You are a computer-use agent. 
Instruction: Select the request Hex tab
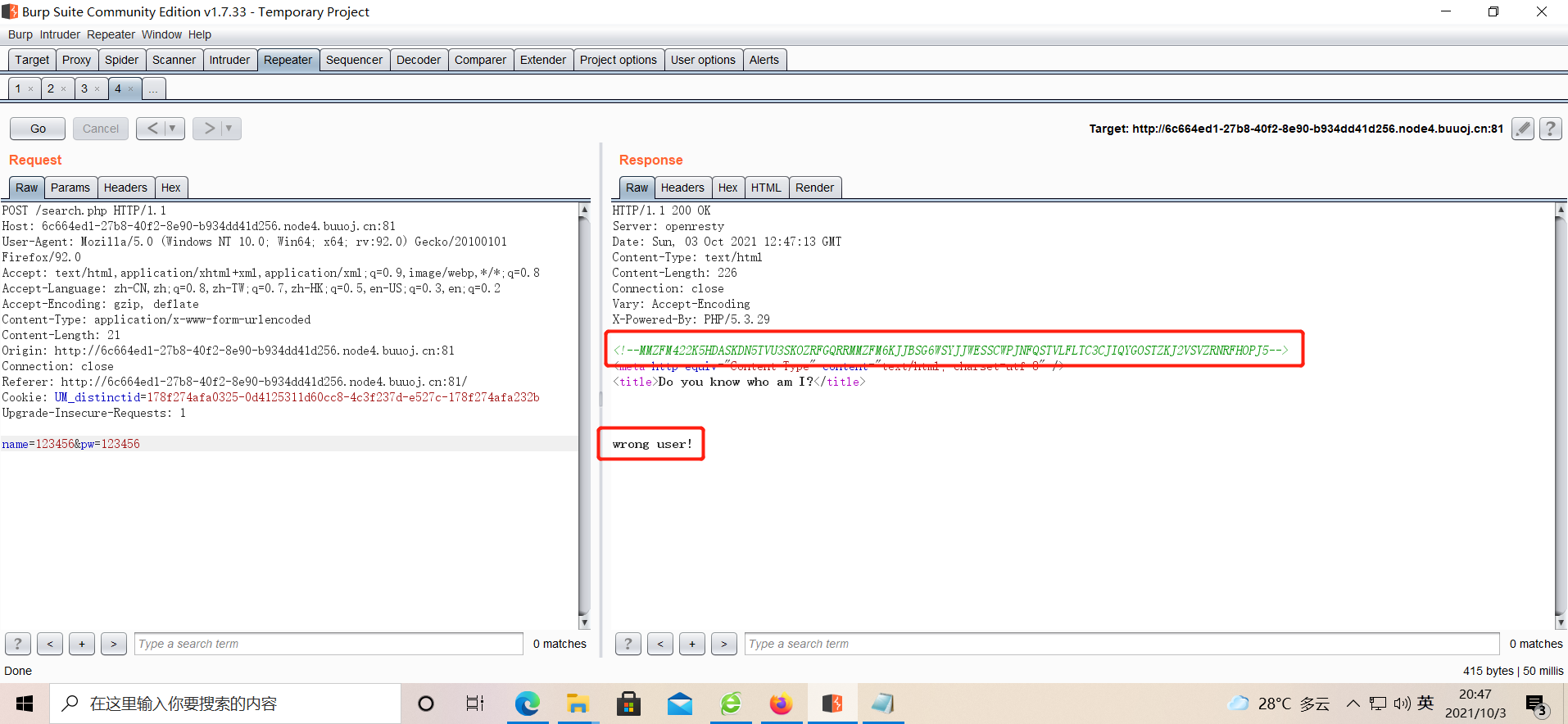point(170,188)
